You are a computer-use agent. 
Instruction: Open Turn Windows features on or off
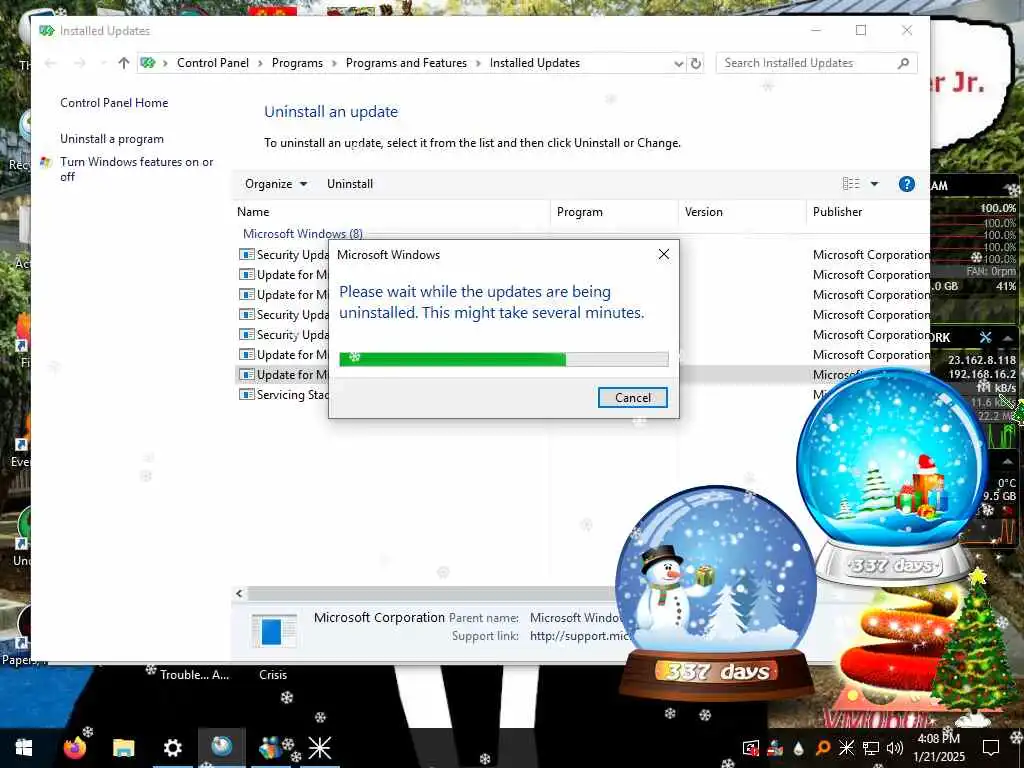click(136, 169)
